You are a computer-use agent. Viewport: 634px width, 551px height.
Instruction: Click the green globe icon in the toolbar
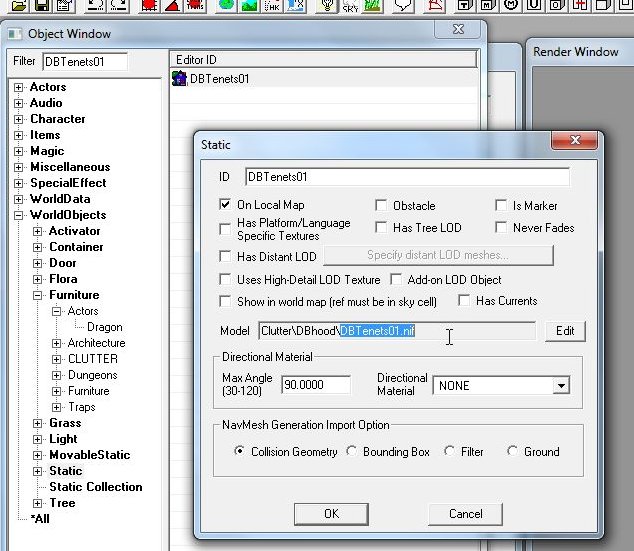click(226, 5)
